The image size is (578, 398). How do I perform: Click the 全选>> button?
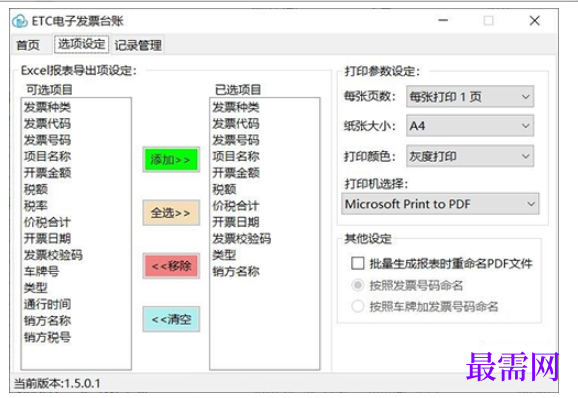point(171,213)
